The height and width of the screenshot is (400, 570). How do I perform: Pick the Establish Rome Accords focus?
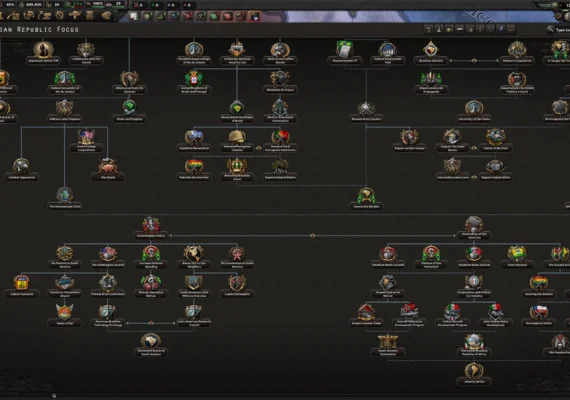pyautogui.click(x=474, y=257)
